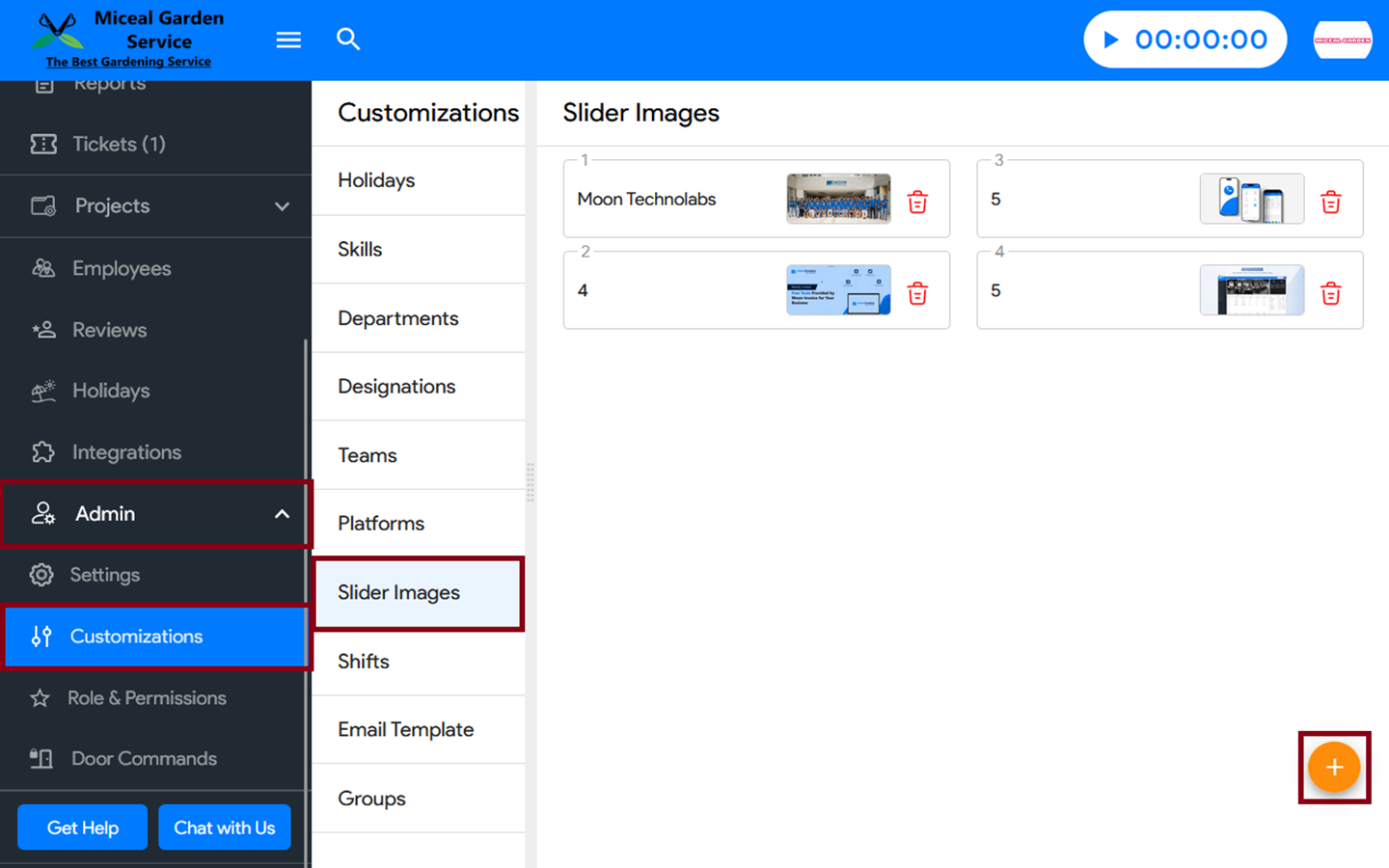Open the Moon Technolabs image thumbnail
The width and height of the screenshot is (1389, 868).
coord(838,199)
